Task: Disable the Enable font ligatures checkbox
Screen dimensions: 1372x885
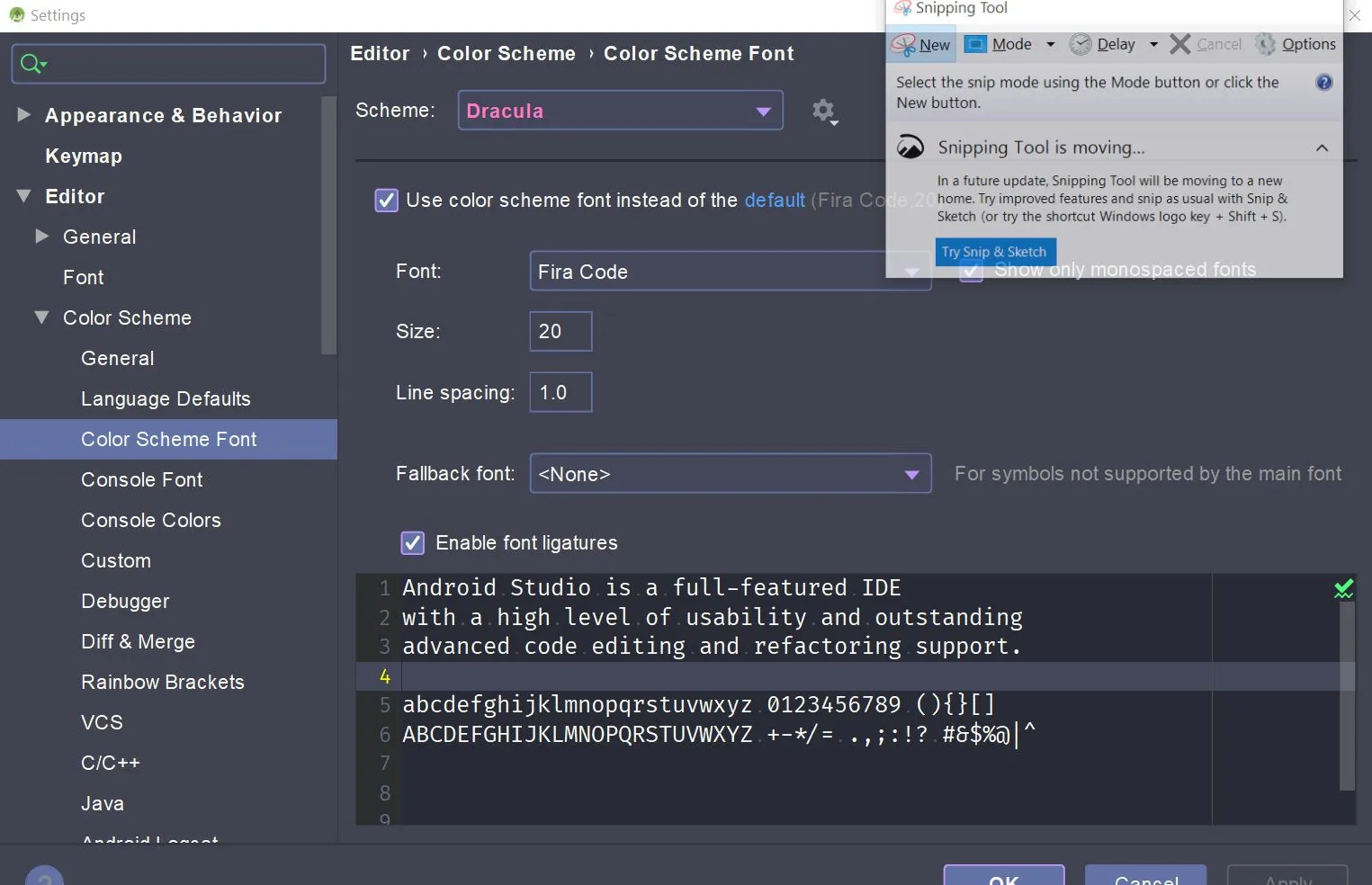Action: pyautogui.click(x=412, y=543)
